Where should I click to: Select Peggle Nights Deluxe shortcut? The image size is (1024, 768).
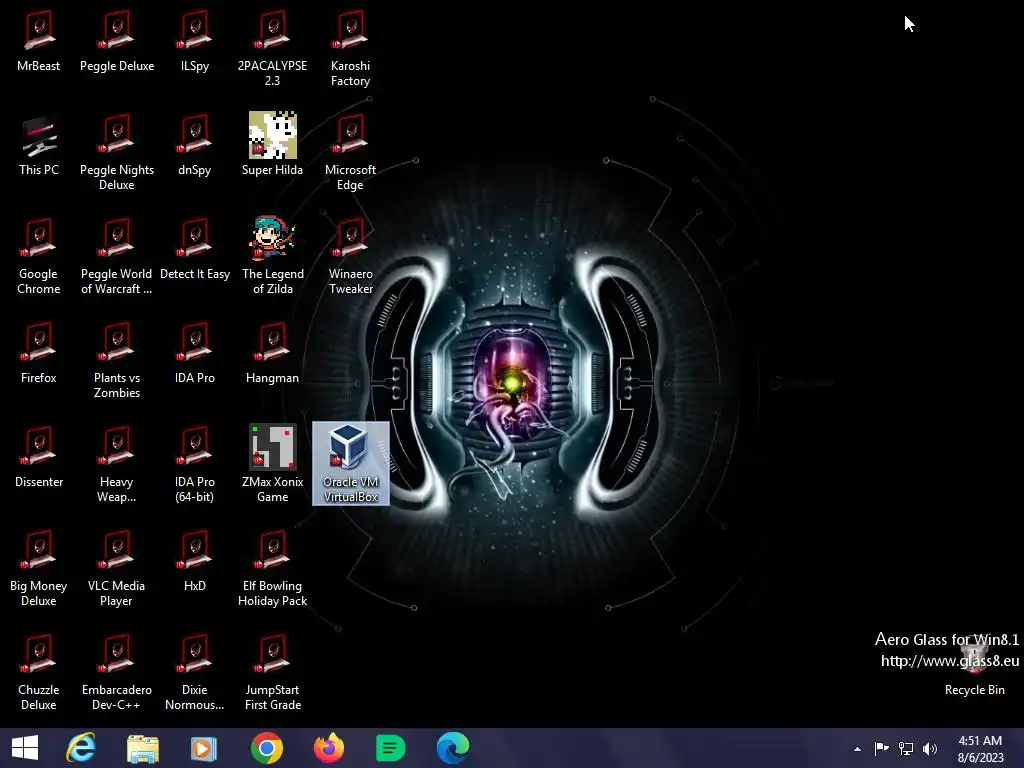[x=117, y=152]
